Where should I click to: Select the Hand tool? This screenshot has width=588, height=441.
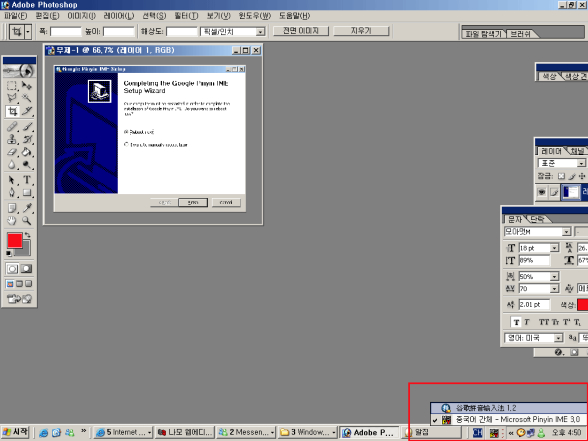12,220
